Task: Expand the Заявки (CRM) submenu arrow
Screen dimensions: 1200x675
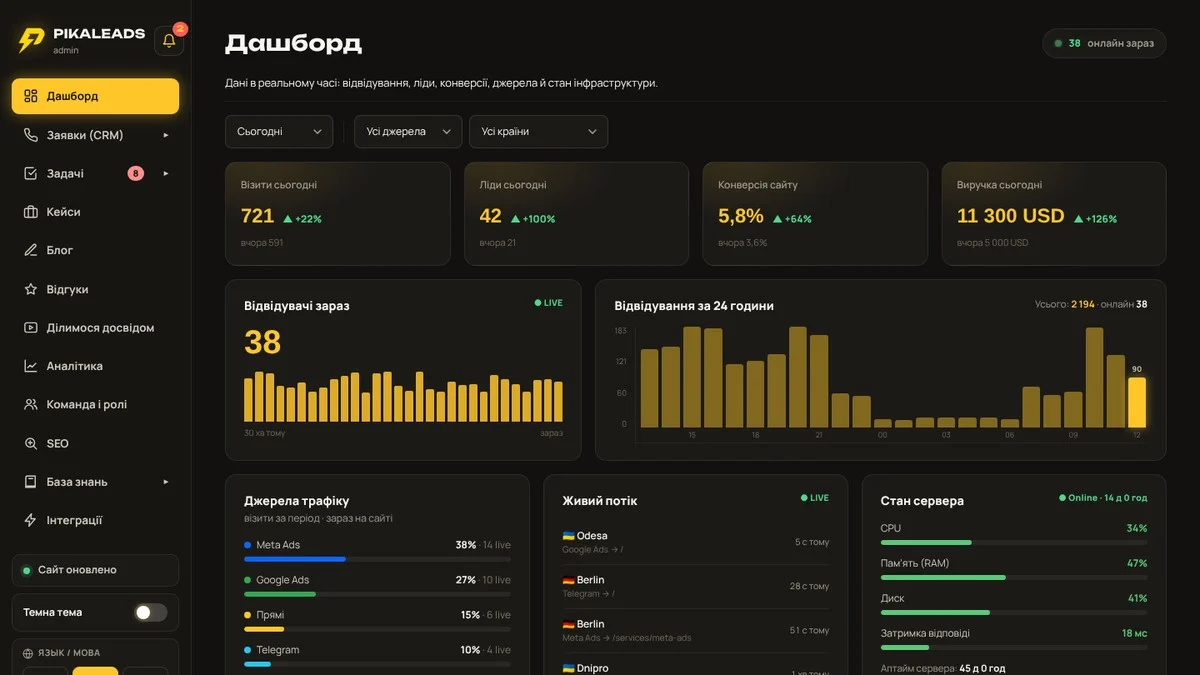Action: (166, 135)
